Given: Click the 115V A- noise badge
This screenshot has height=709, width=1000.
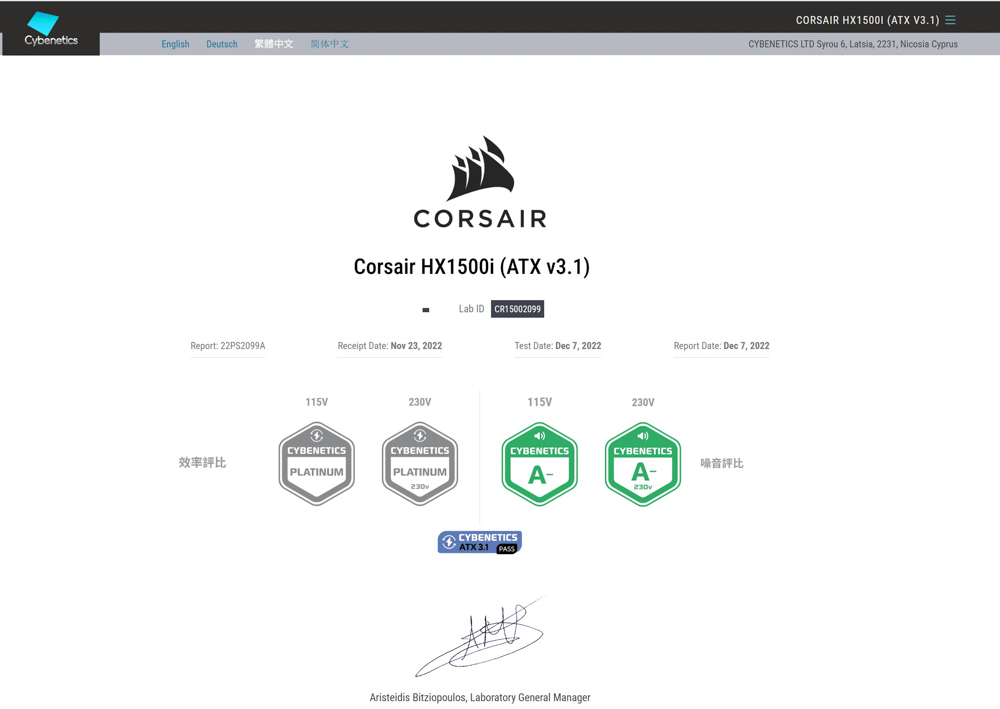Looking at the screenshot, I should tap(540, 464).
